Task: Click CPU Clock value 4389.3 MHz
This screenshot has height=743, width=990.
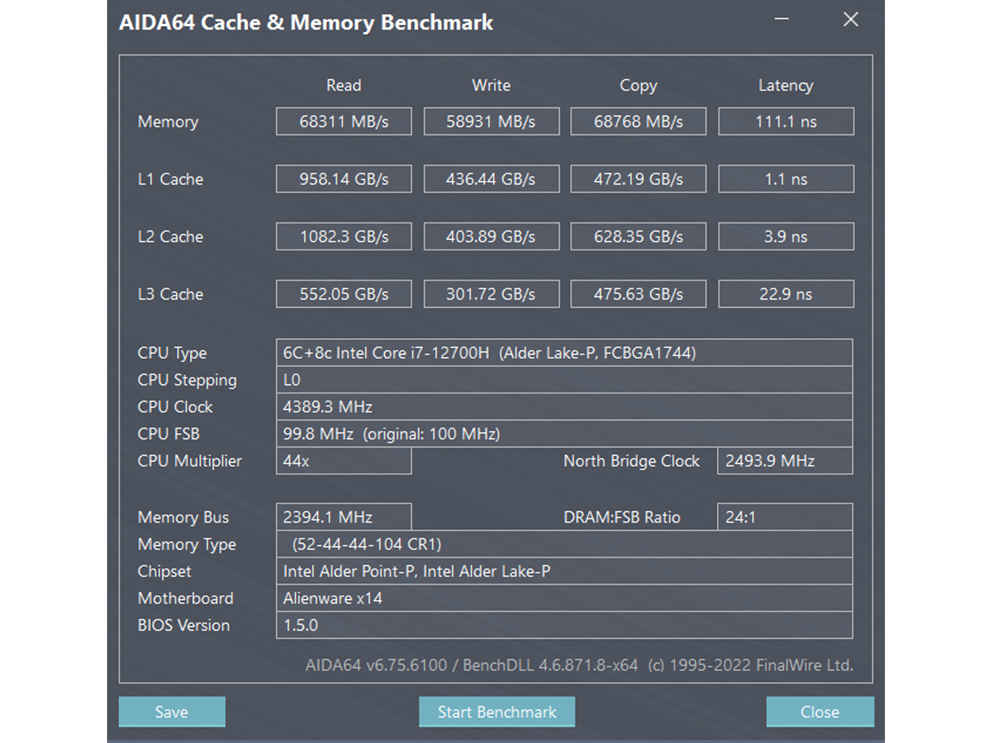Action: coord(564,407)
